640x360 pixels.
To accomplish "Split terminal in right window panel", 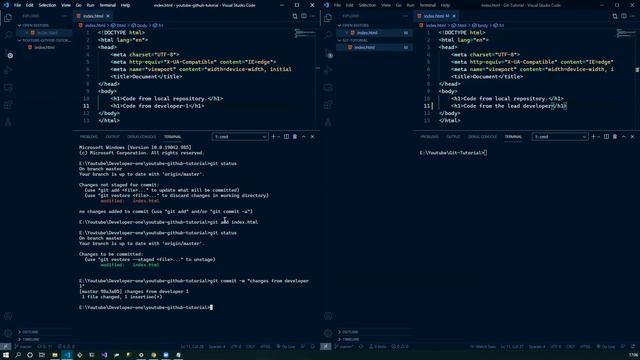I will point(606,137).
